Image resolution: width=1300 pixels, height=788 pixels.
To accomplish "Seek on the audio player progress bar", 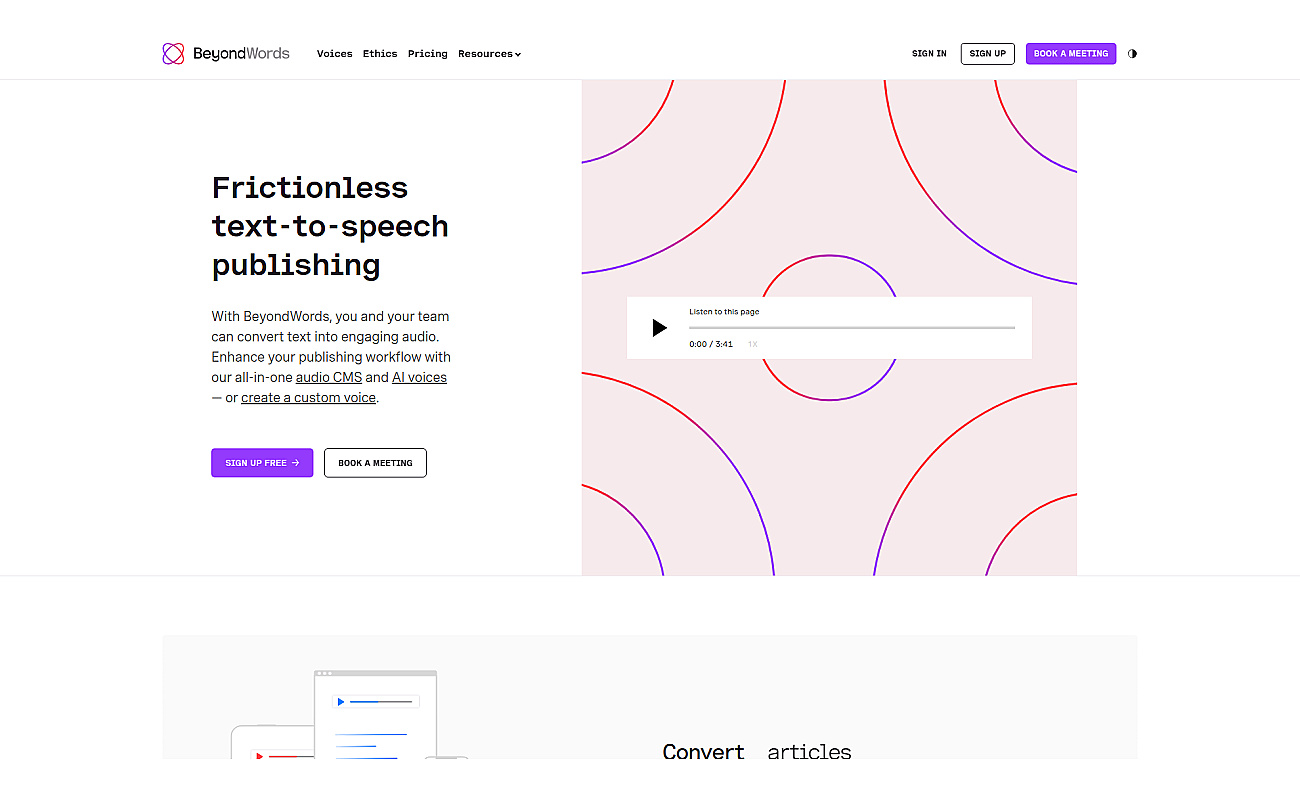I will [852, 327].
